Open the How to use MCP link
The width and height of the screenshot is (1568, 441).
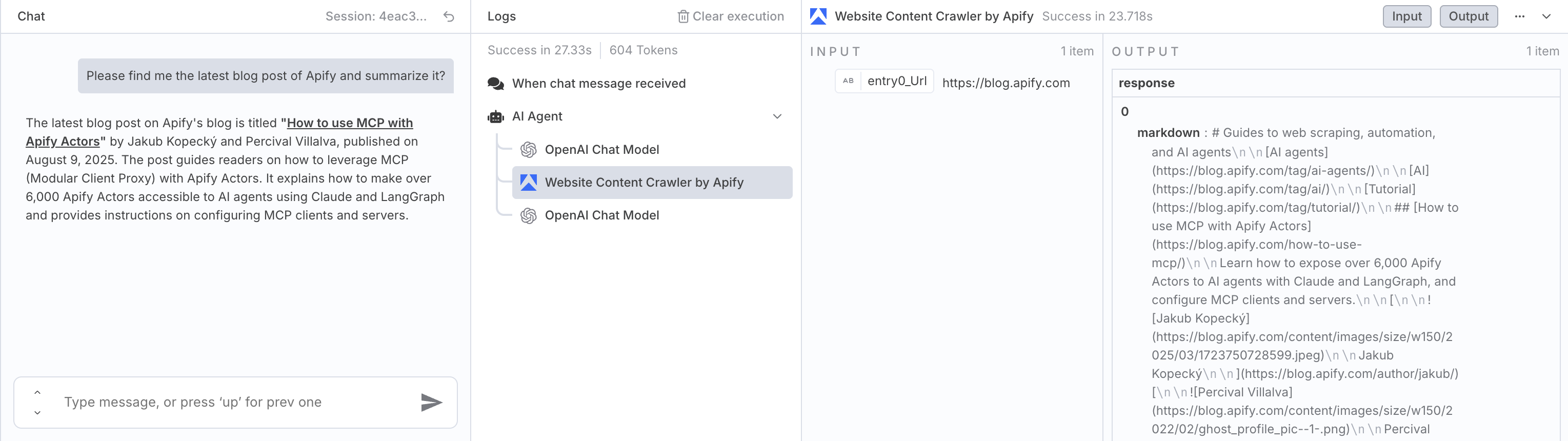click(349, 123)
